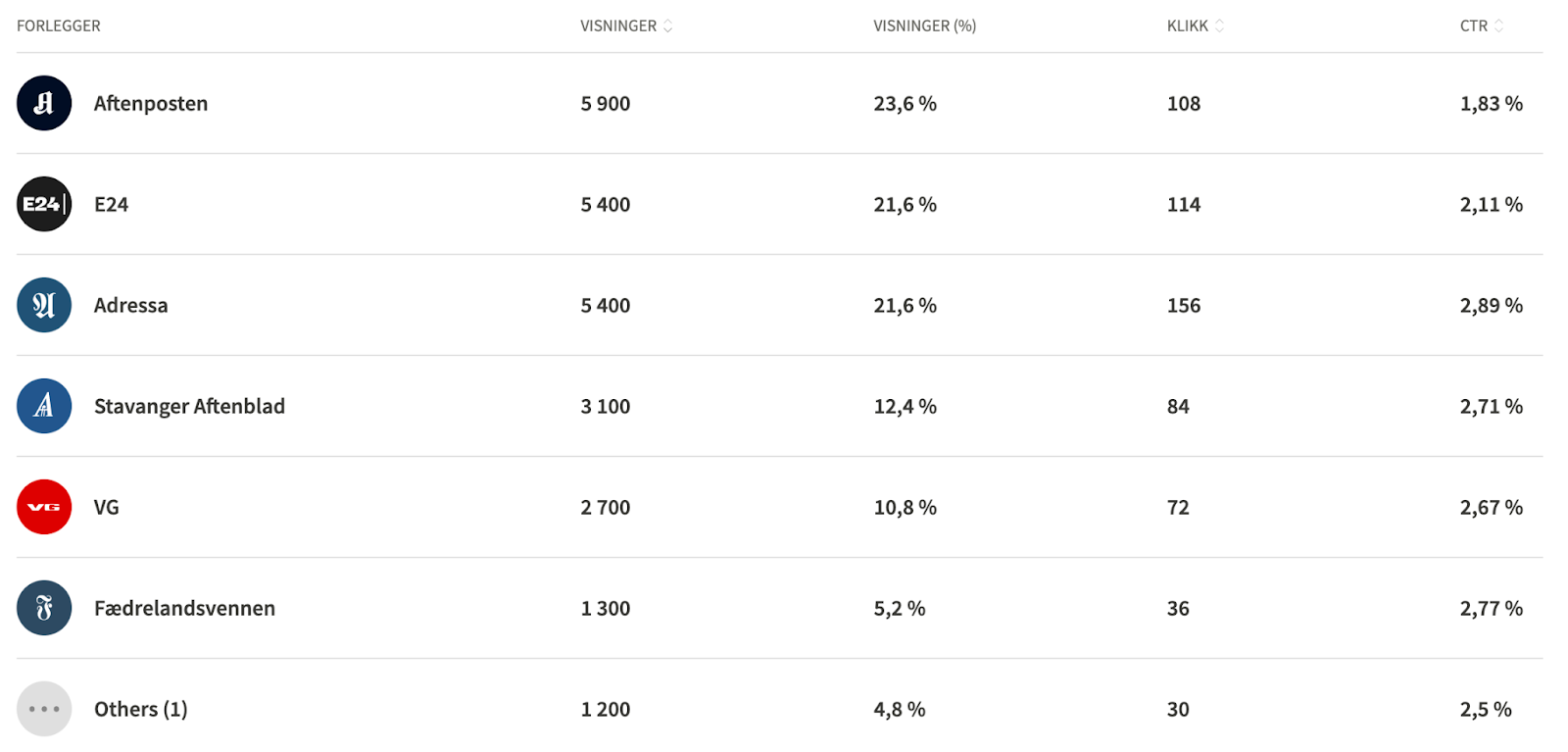Sort by the Klikk sort arrows
The width and height of the screenshot is (1568, 752).
click(x=1219, y=26)
